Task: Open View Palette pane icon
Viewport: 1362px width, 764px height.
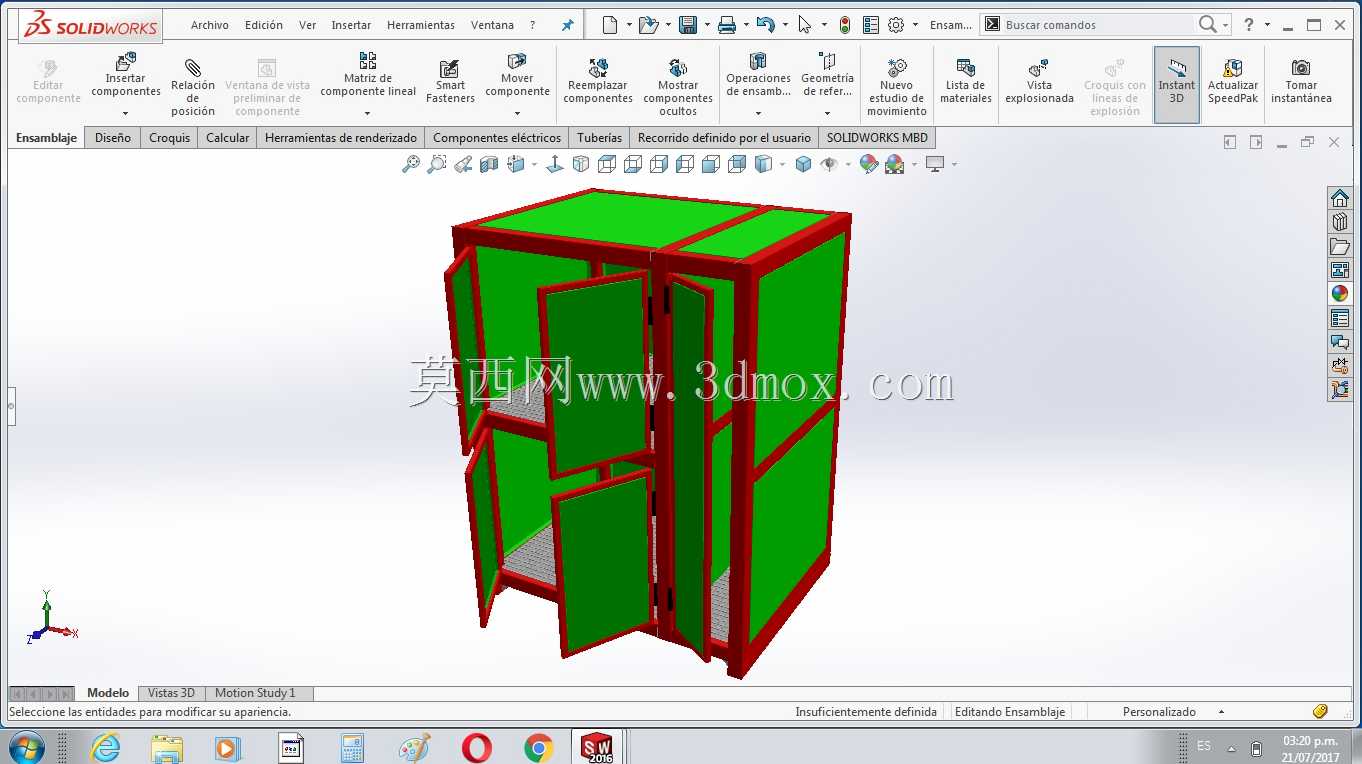Action: point(1340,270)
